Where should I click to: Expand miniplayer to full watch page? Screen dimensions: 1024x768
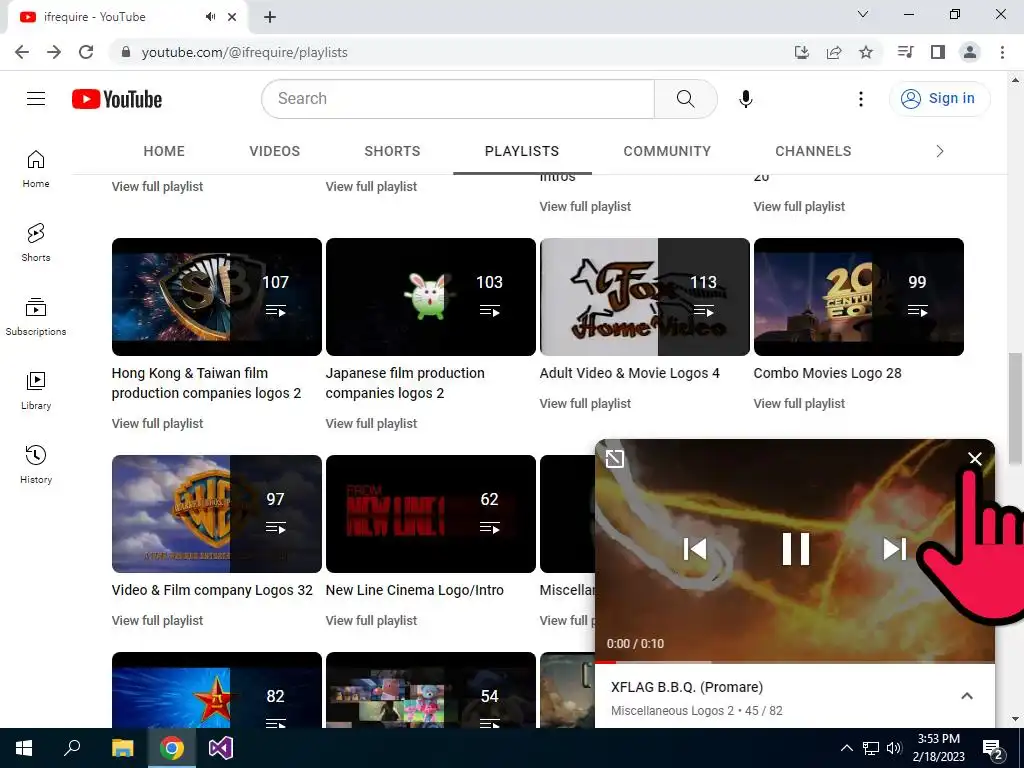click(615, 458)
